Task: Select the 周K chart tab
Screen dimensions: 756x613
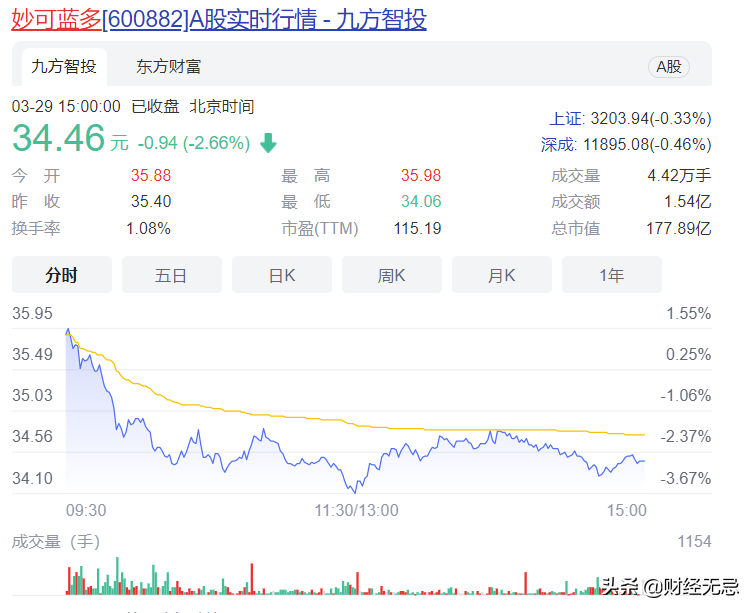Action: point(392,275)
